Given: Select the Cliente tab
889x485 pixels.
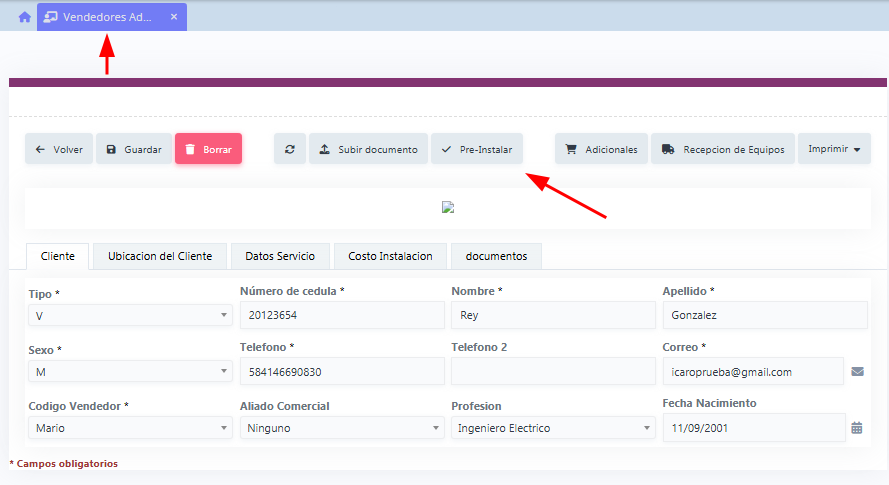Looking at the screenshot, I should click(x=58, y=256).
